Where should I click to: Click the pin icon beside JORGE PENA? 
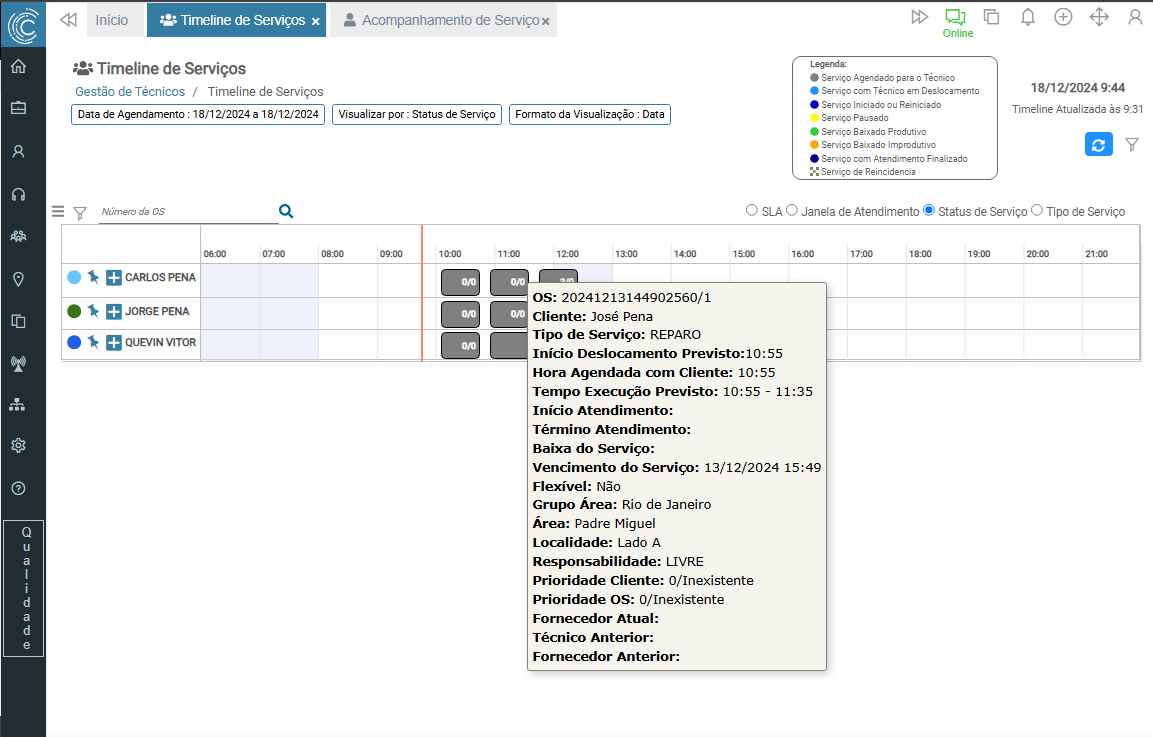tap(93, 311)
